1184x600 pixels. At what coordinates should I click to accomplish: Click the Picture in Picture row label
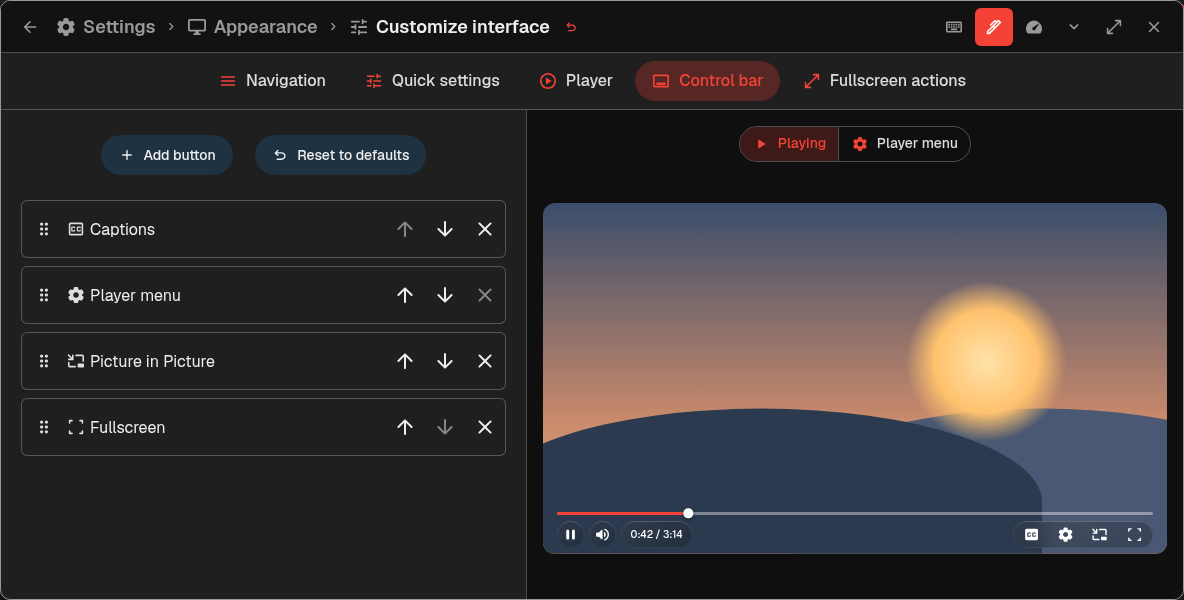tap(153, 361)
